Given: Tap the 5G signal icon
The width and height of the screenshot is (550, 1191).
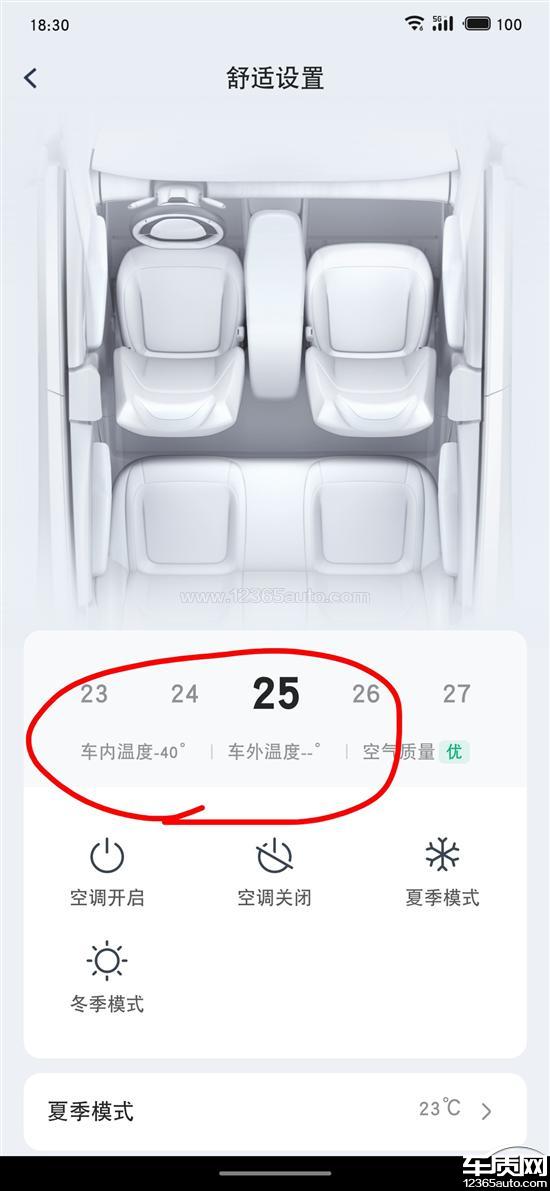Looking at the screenshot, I should (x=442, y=24).
